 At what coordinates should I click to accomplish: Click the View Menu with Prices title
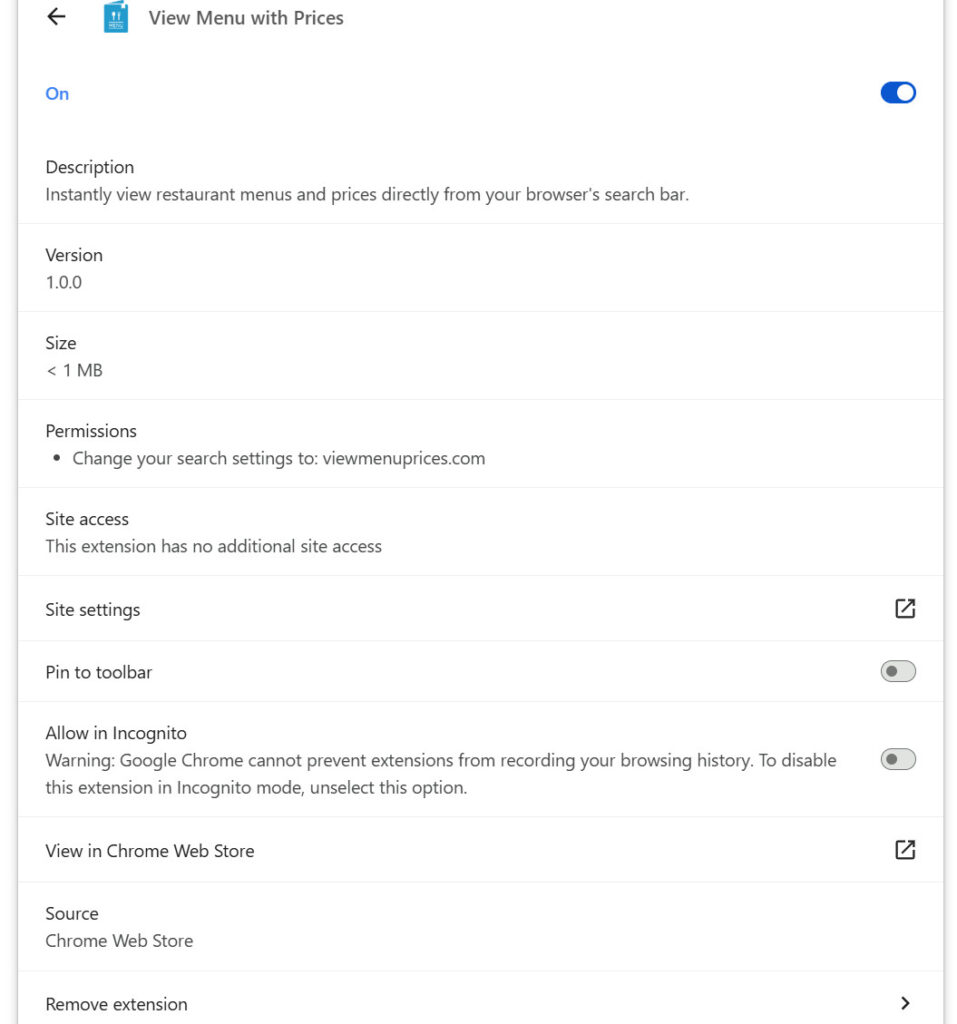246,18
